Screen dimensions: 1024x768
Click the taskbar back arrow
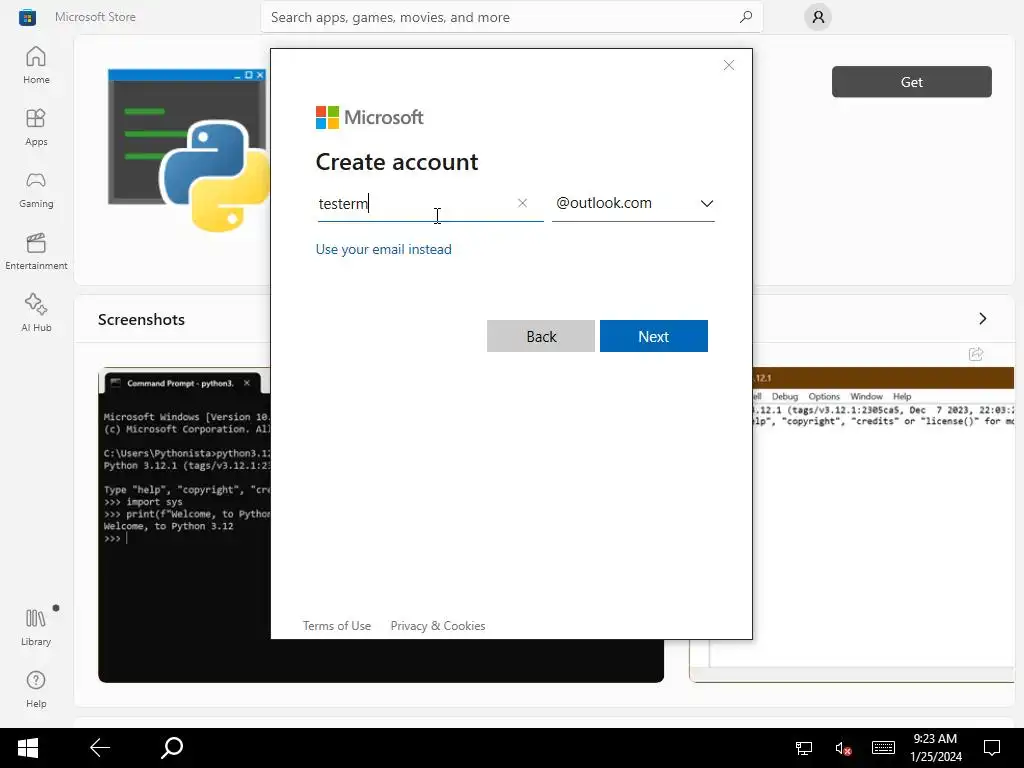point(100,748)
